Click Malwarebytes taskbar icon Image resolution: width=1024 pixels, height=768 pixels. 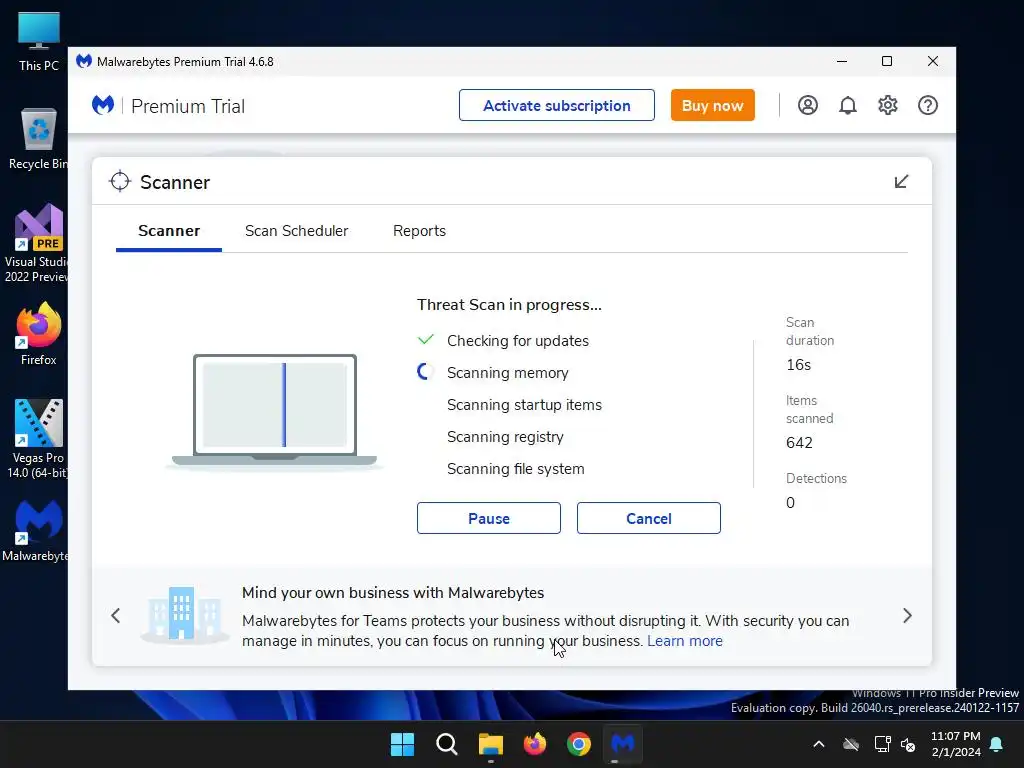(x=623, y=744)
